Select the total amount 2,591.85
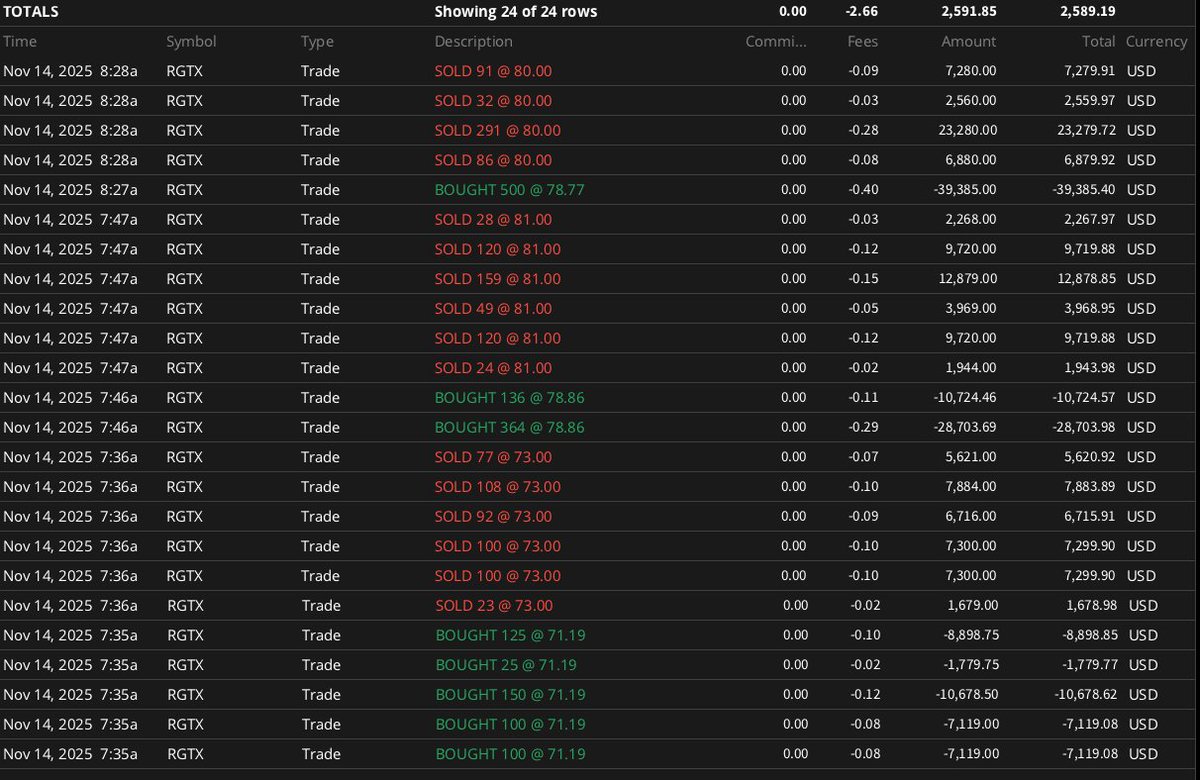The image size is (1200, 780). pyautogui.click(x=969, y=12)
